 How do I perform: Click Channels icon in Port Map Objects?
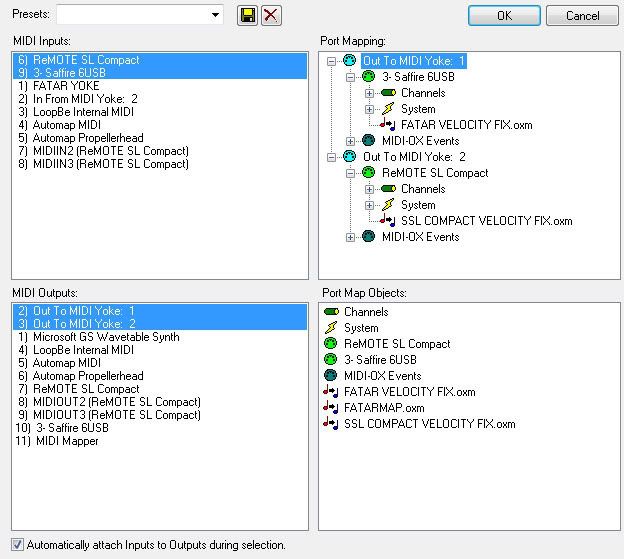[331, 312]
